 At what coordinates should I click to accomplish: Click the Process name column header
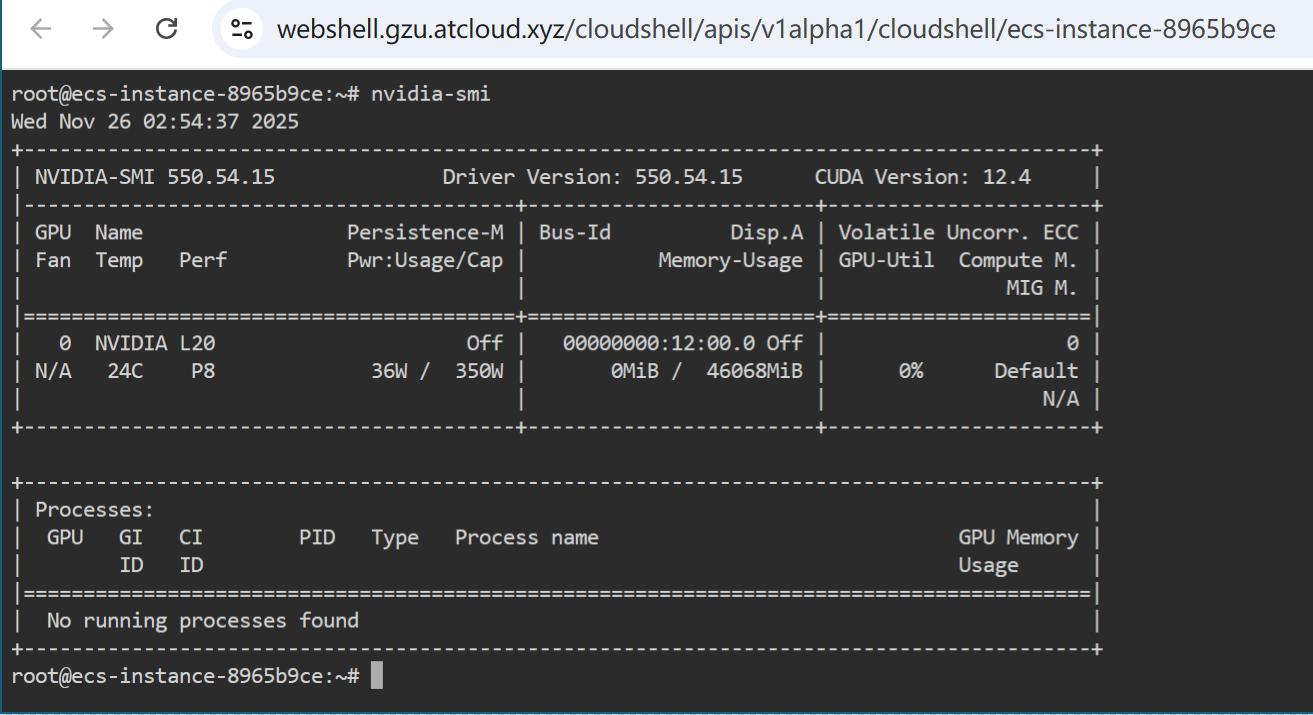[526, 538]
